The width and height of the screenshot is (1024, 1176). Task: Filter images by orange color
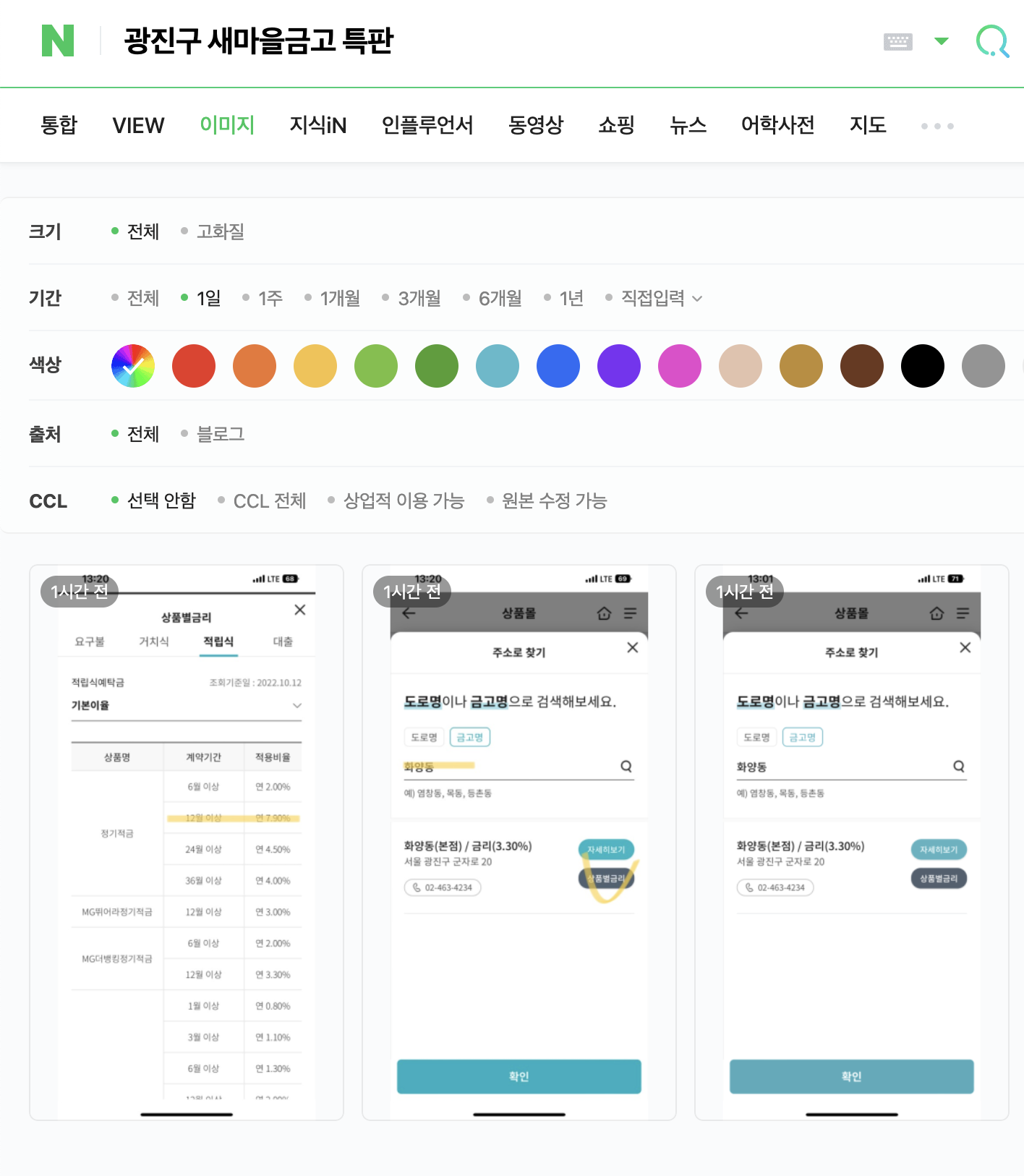tap(255, 366)
